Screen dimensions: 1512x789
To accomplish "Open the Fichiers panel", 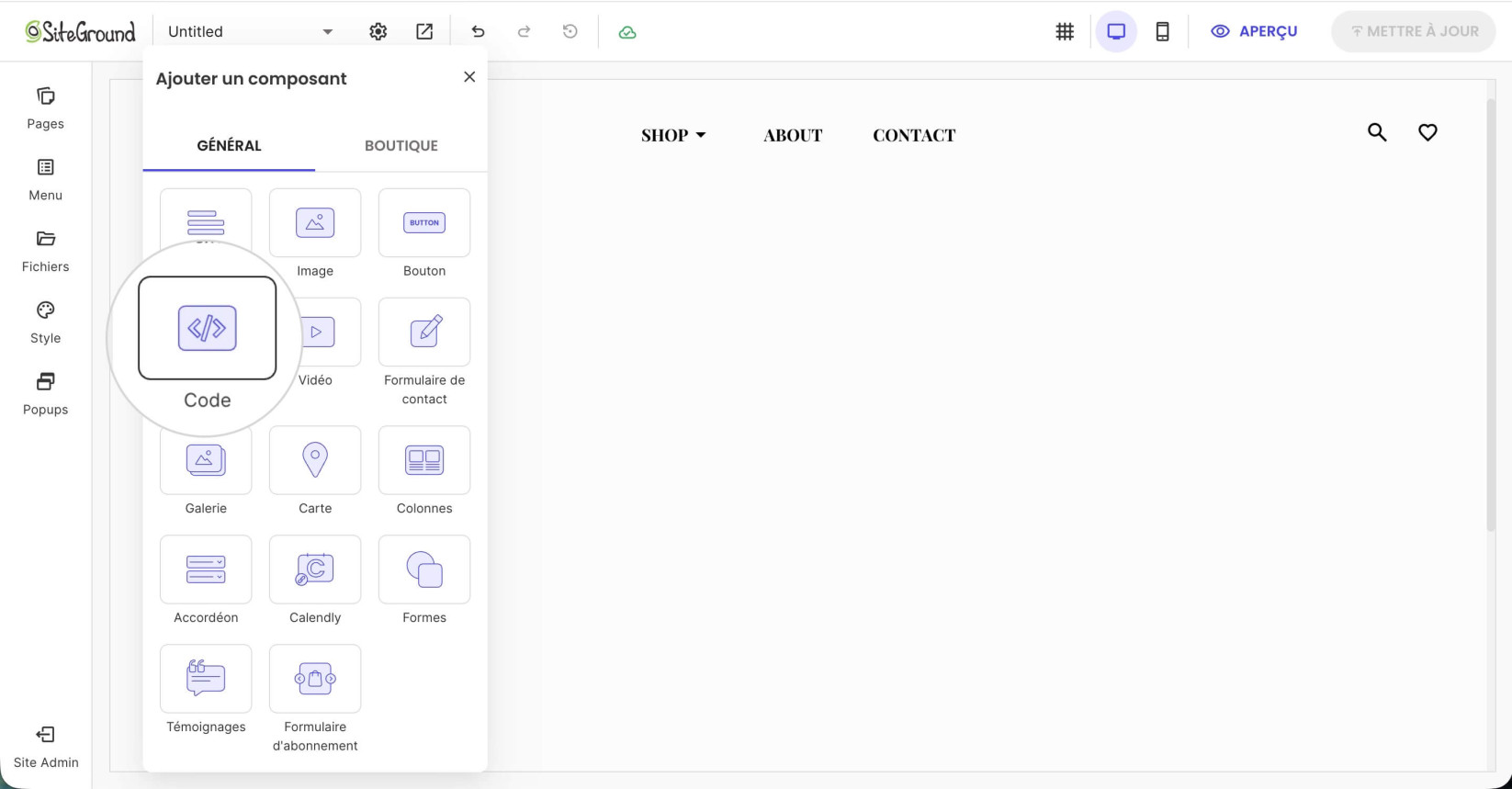I will (45, 252).
